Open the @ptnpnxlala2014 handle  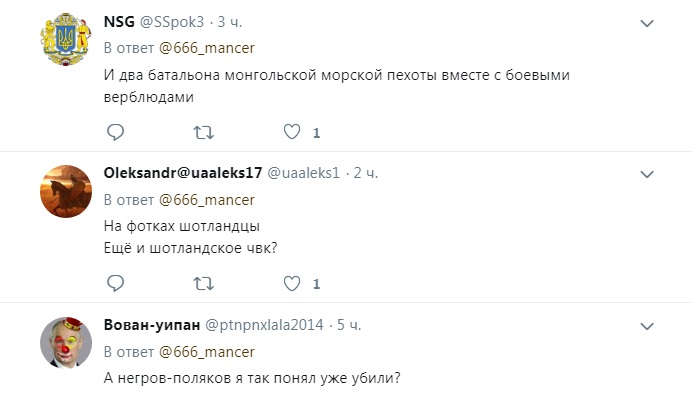264,325
